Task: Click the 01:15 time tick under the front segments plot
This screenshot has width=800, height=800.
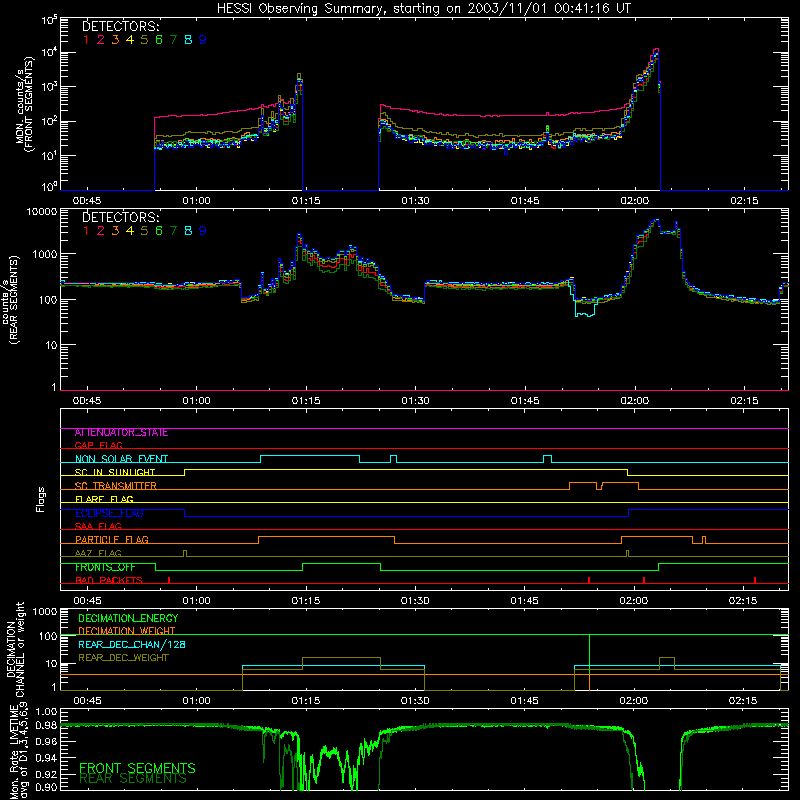Action: [306, 201]
